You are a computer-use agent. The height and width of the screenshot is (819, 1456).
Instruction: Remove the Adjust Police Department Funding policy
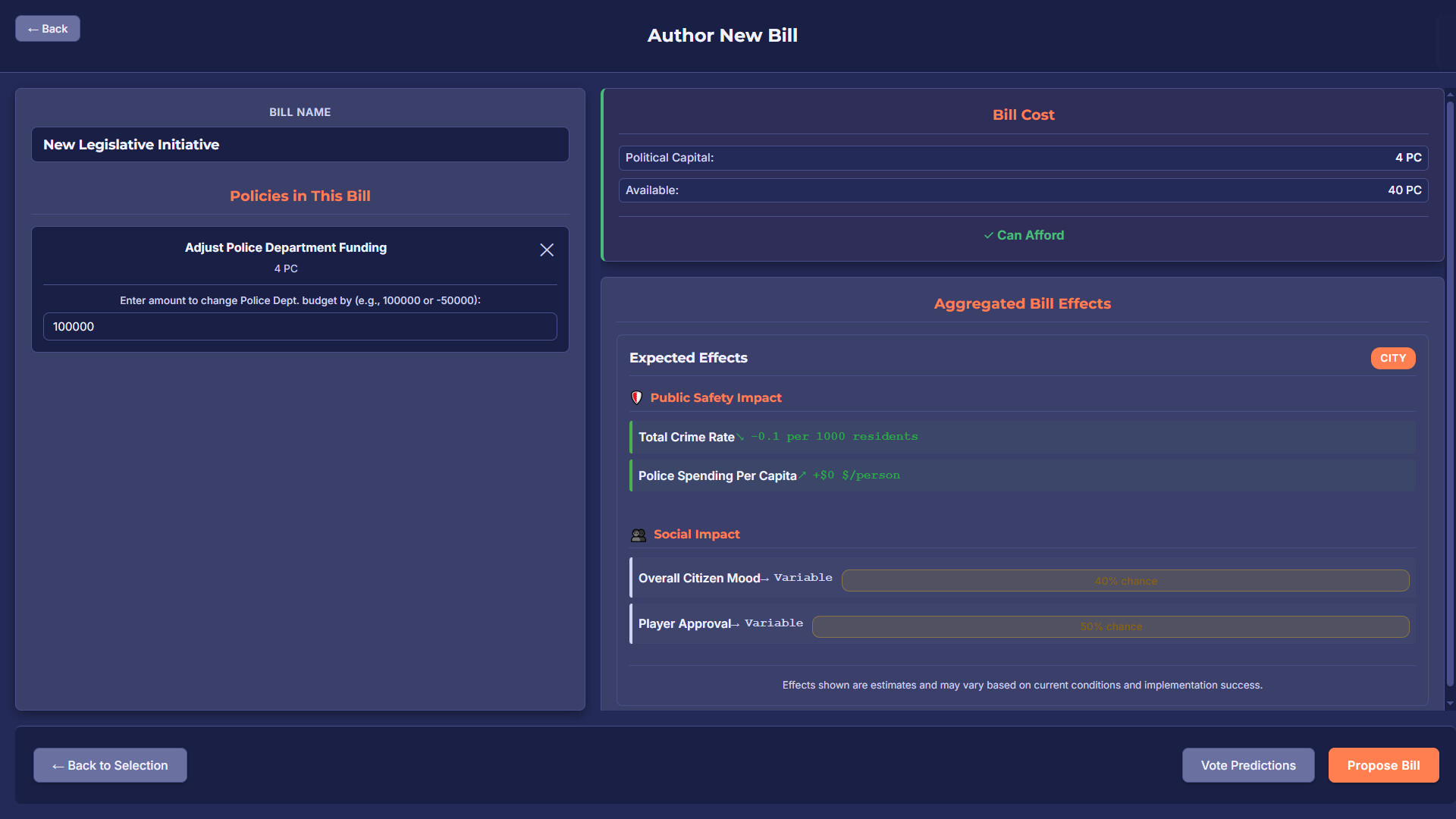(547, 249)
